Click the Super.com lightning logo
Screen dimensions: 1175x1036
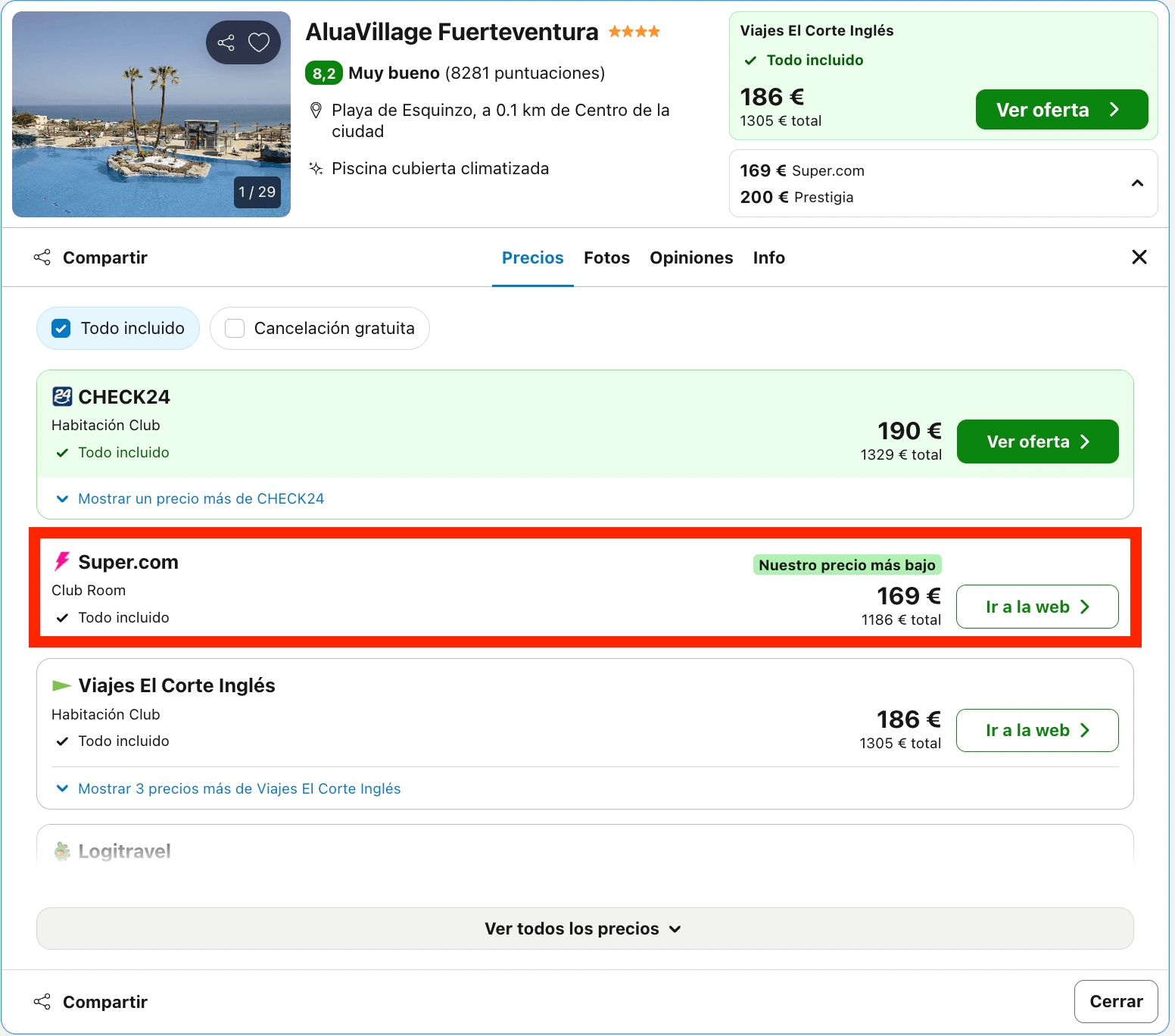(x=62, y=561)
